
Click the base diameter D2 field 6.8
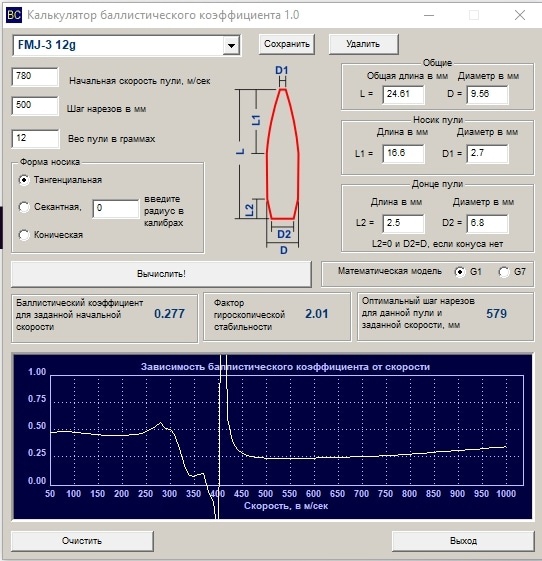pyautogui.click(x=487, y=224)
